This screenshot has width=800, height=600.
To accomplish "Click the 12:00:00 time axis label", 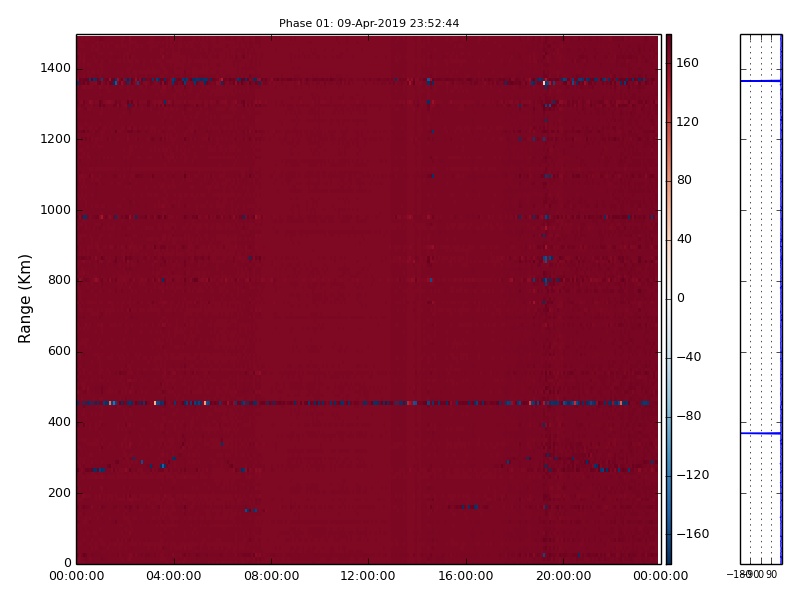I will click(x=368, y=577).
